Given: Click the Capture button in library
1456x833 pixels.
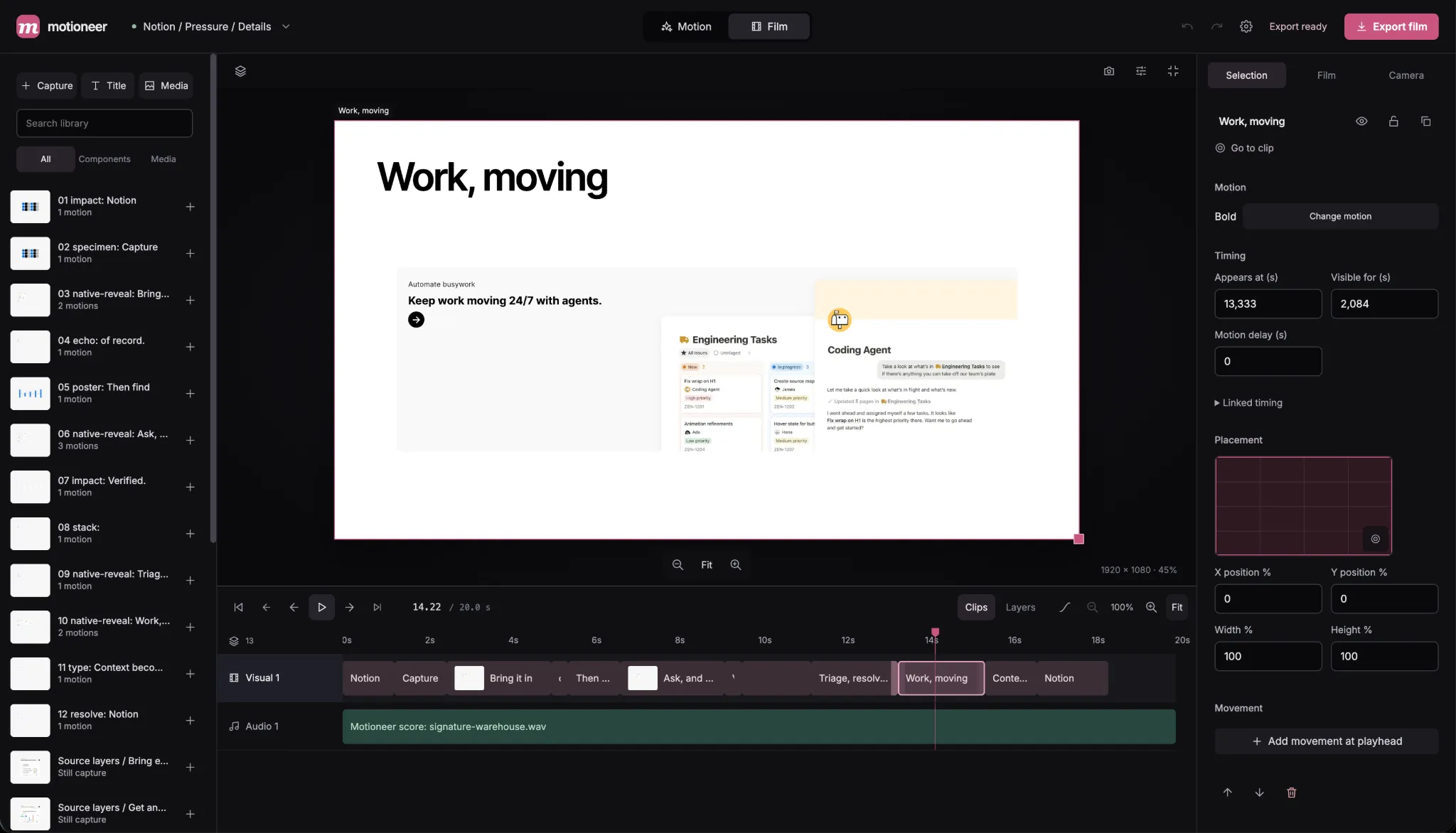Looking at the screenshot, I should (x=47, y=85).
